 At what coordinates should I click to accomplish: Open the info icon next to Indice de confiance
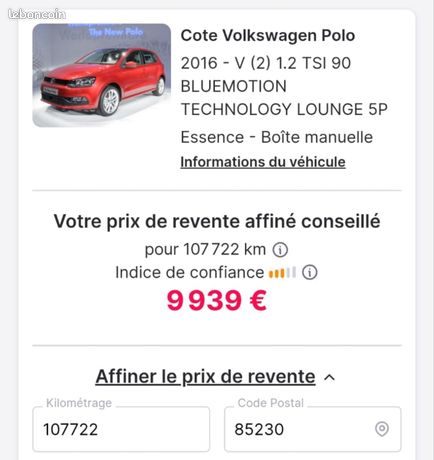(x=310, y=272)
